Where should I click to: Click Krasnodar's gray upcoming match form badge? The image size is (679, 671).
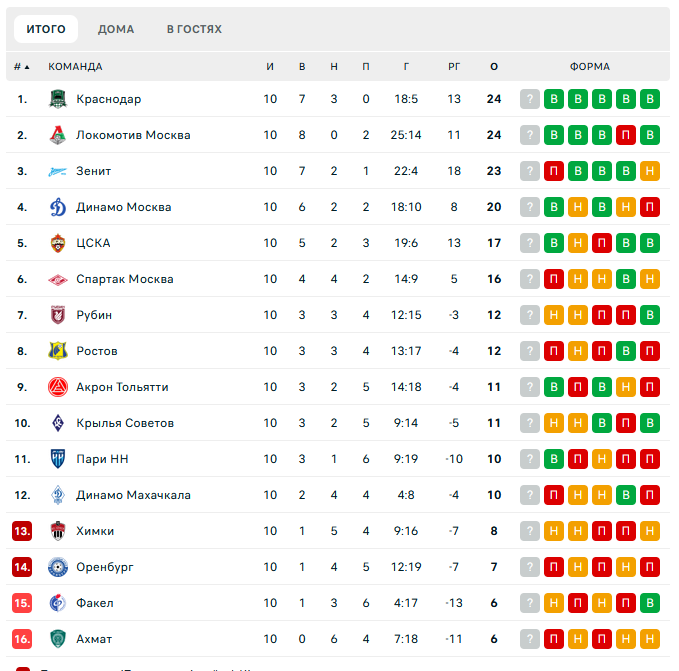point(530,99)
